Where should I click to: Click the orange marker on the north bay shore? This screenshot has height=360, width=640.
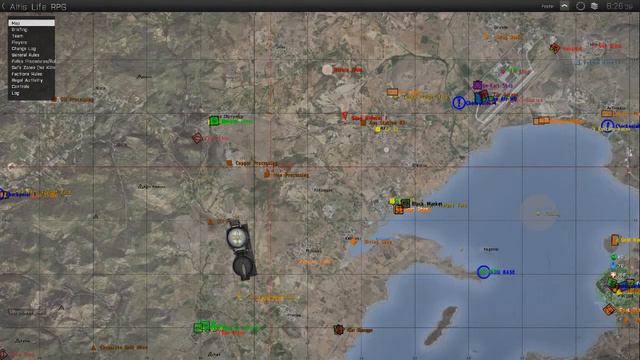coord(542,120)
